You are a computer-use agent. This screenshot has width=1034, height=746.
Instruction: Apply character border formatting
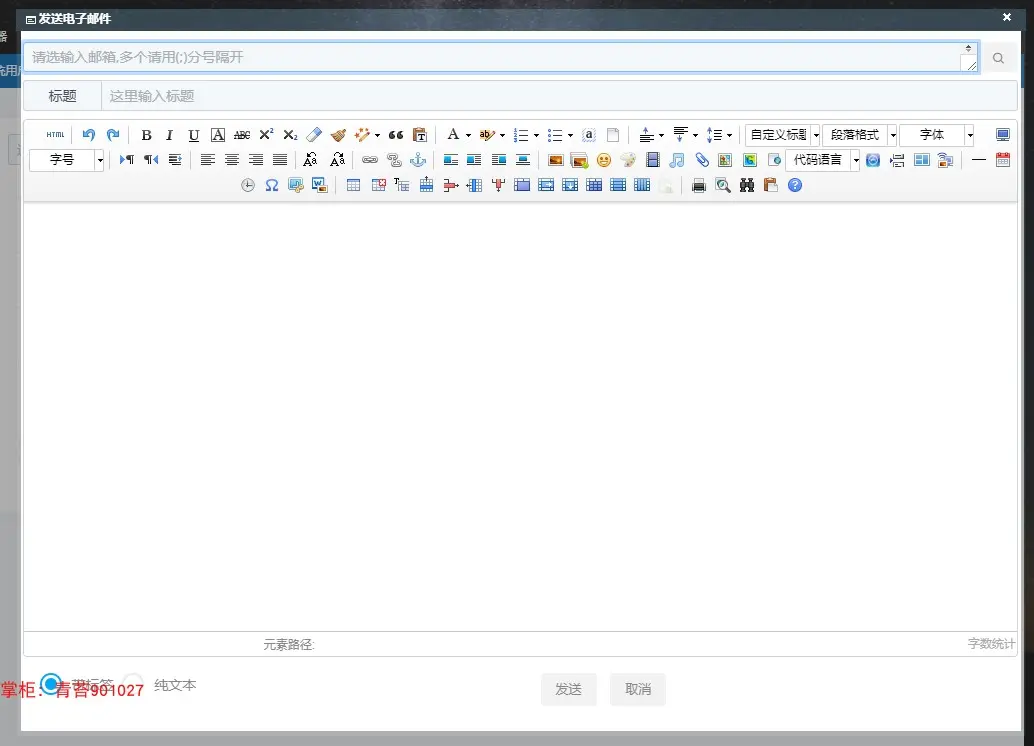pos(218,135)
